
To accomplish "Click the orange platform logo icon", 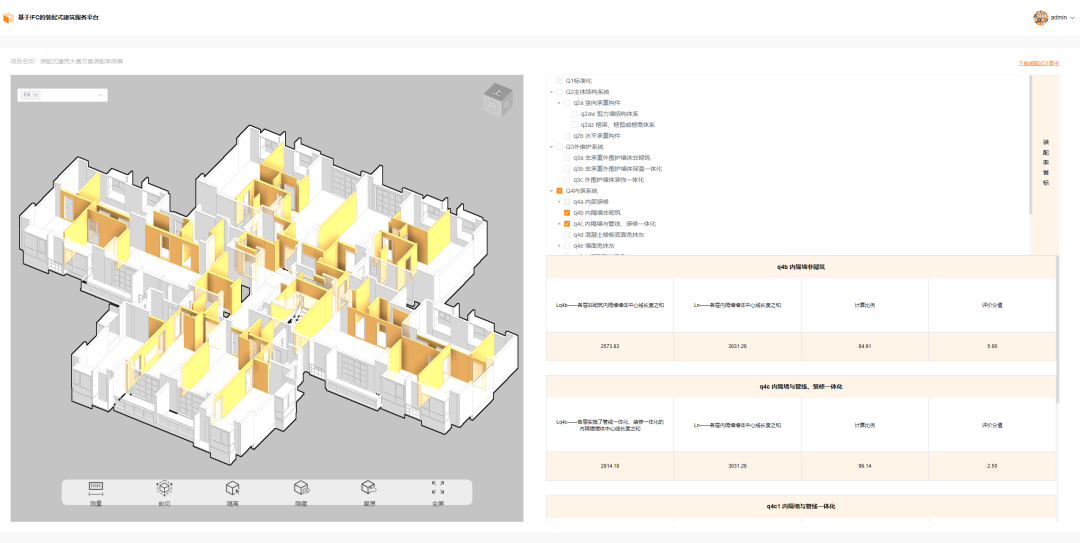I will [x=9, y=18].
